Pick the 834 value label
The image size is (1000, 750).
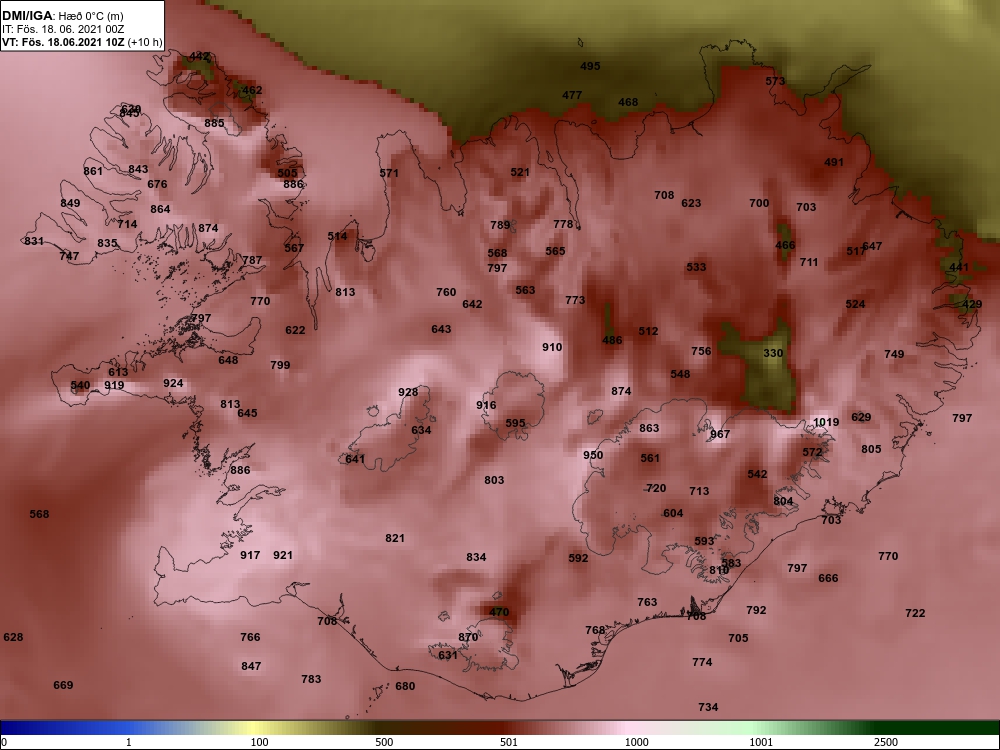(476, 557)
